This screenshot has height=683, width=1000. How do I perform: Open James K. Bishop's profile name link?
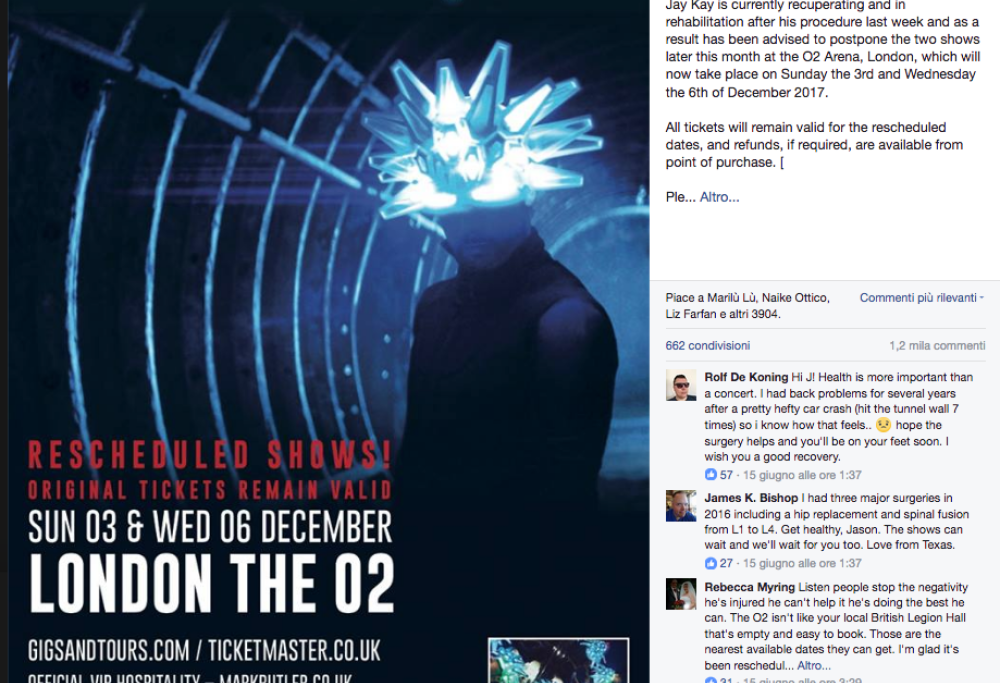pyautogui.click(x=751, y=497)
